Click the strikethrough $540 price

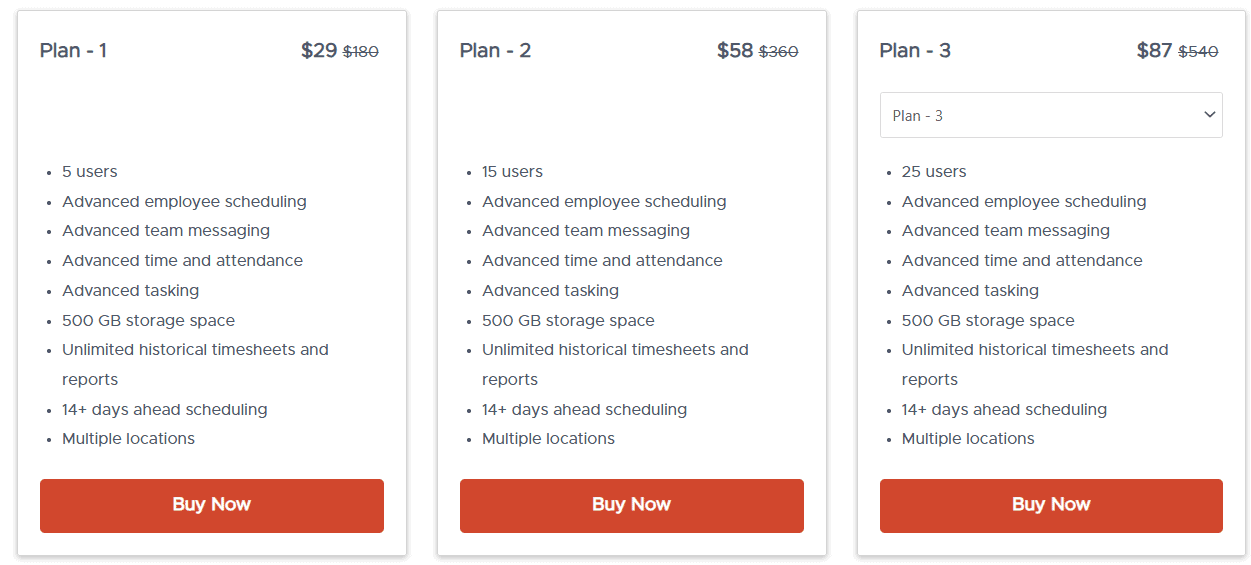(x=1198, y=52)
